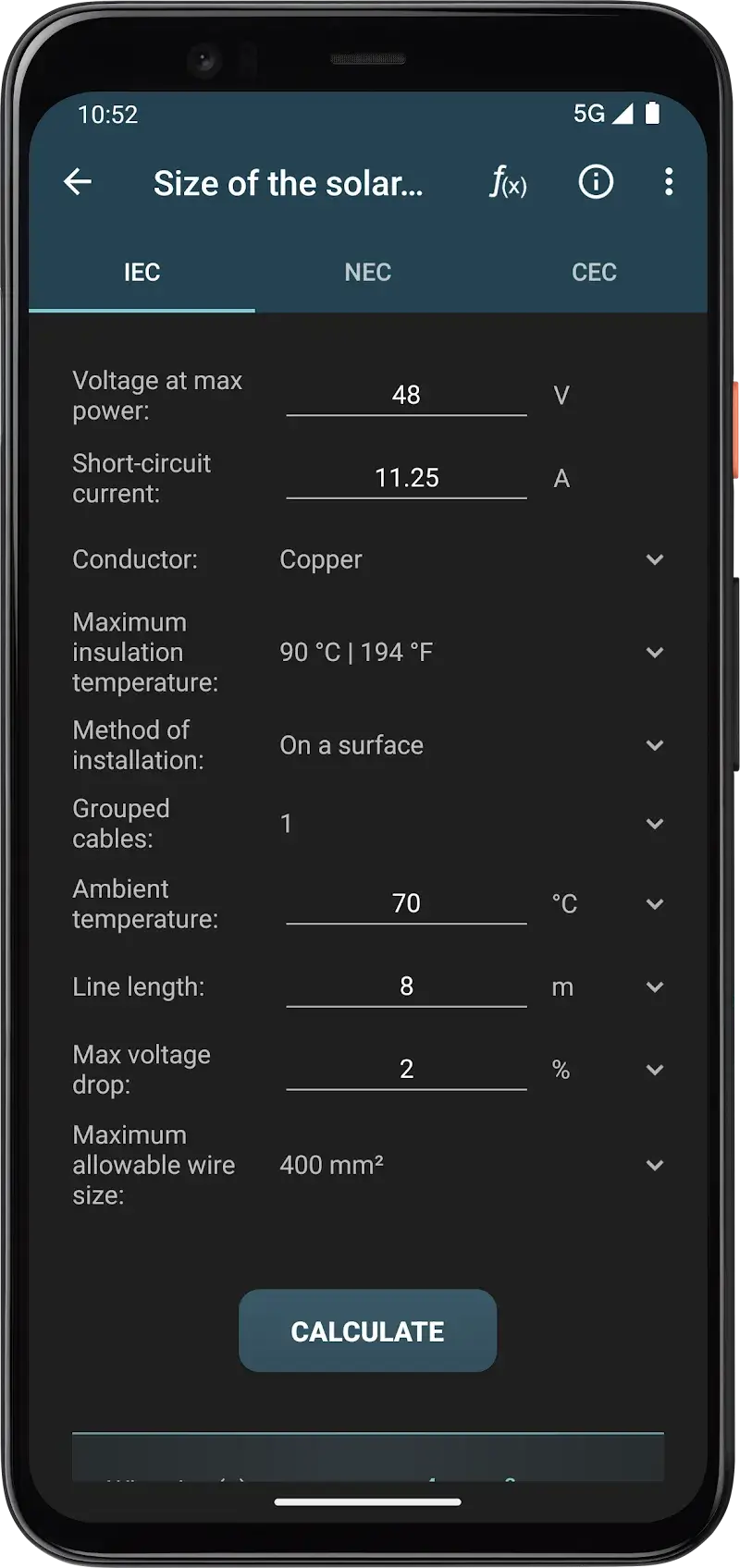Image resolution: width=740 pixels, height=1568 pixels.
Task: Click the back arrow to exit calculator
Action: pyautogui.click(x=78, y=182)
